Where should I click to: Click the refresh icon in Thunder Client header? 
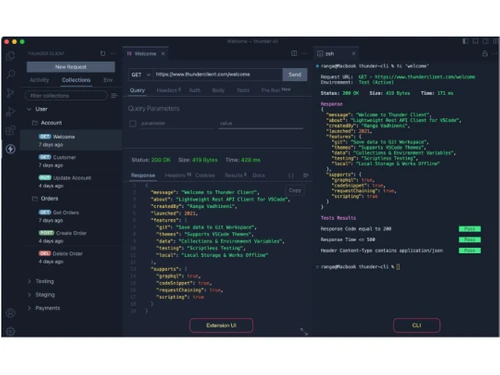pyautogui.click(x=103, y=53)
